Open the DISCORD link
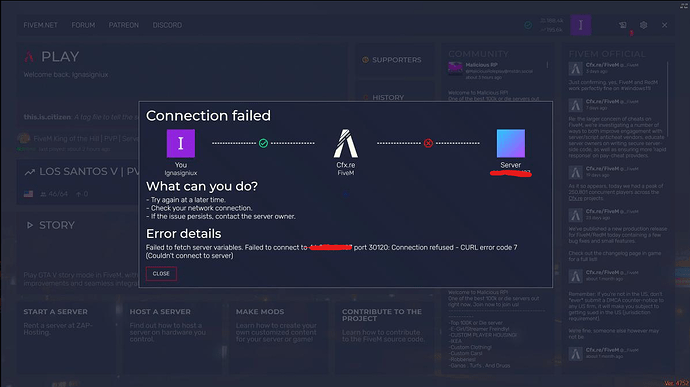 coord(167,25)
